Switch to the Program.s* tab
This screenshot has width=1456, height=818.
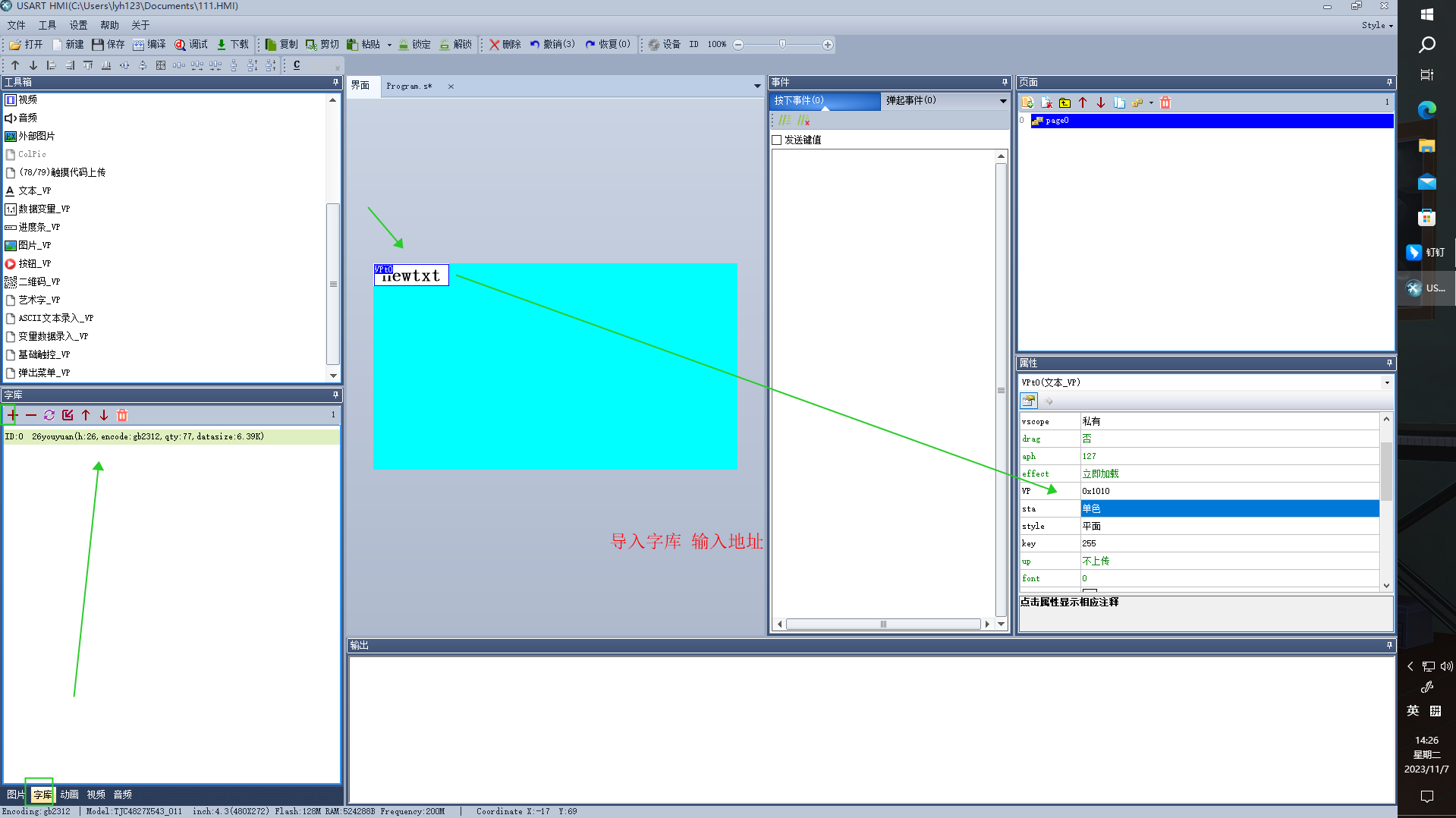[x=409, y=87]
